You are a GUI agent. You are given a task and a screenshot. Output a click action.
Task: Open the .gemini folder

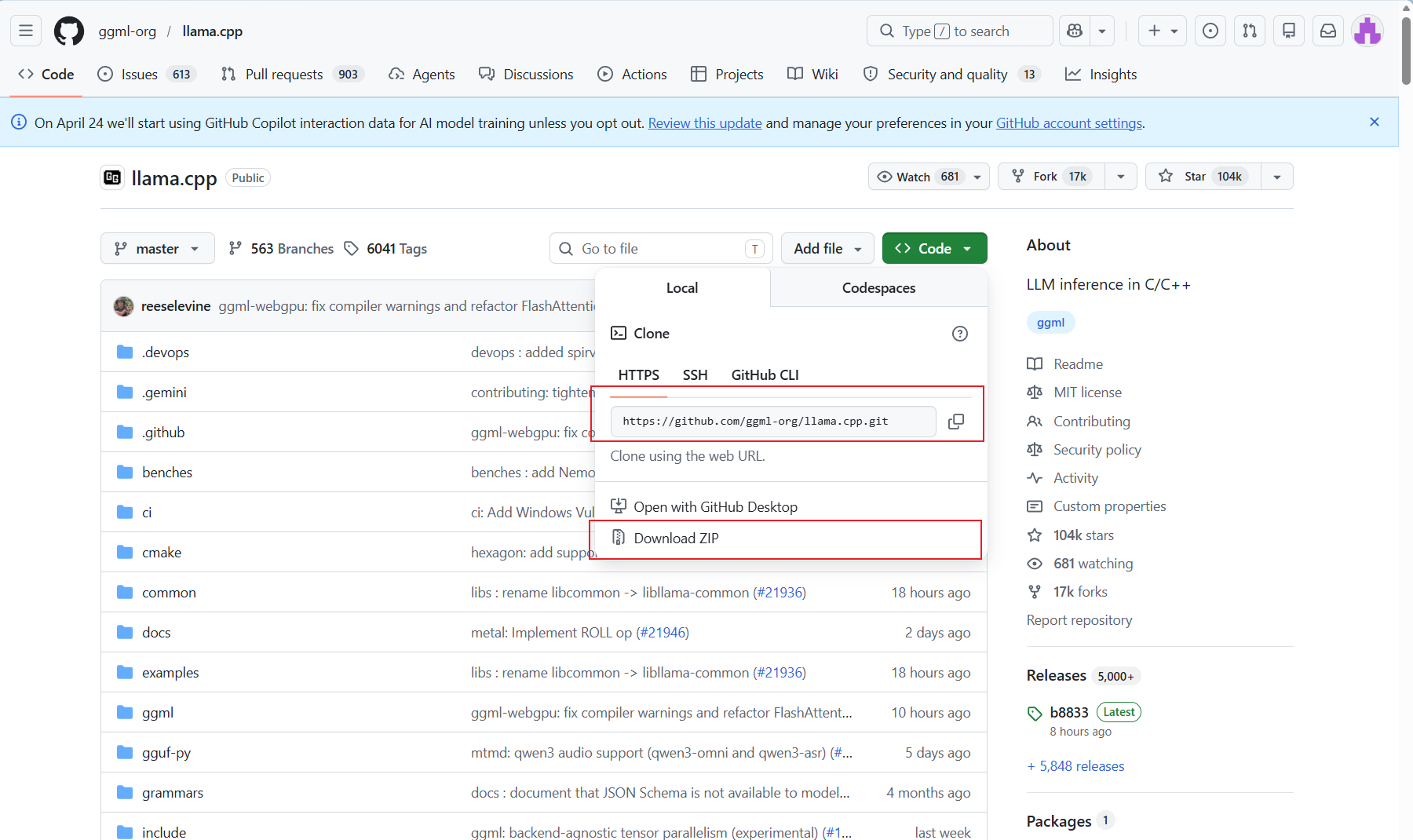click(164, 393)
